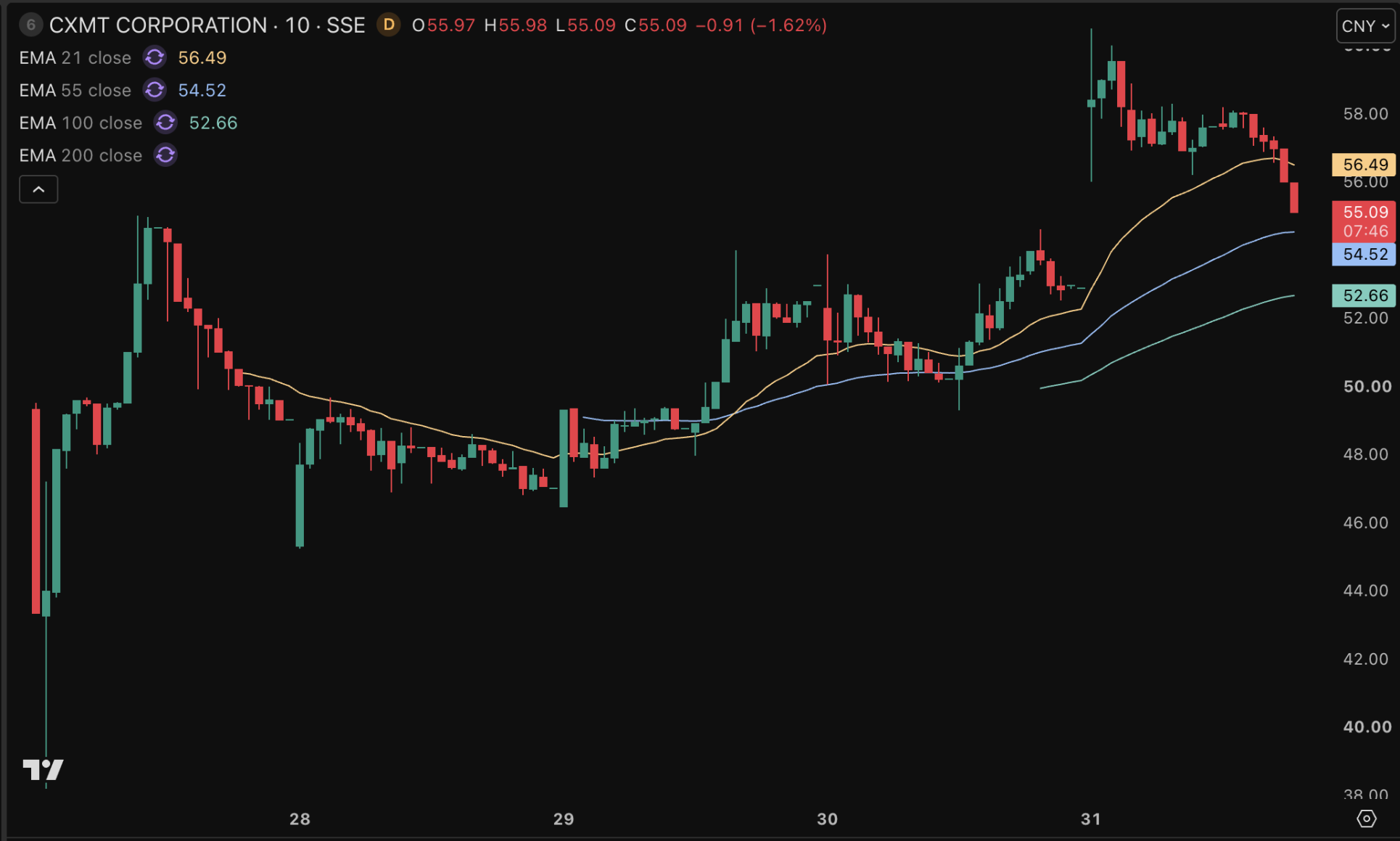The image size is (1400, 841).
Task: Select the EMA 200 close indicator label
Action: click(x=81, y=155)
